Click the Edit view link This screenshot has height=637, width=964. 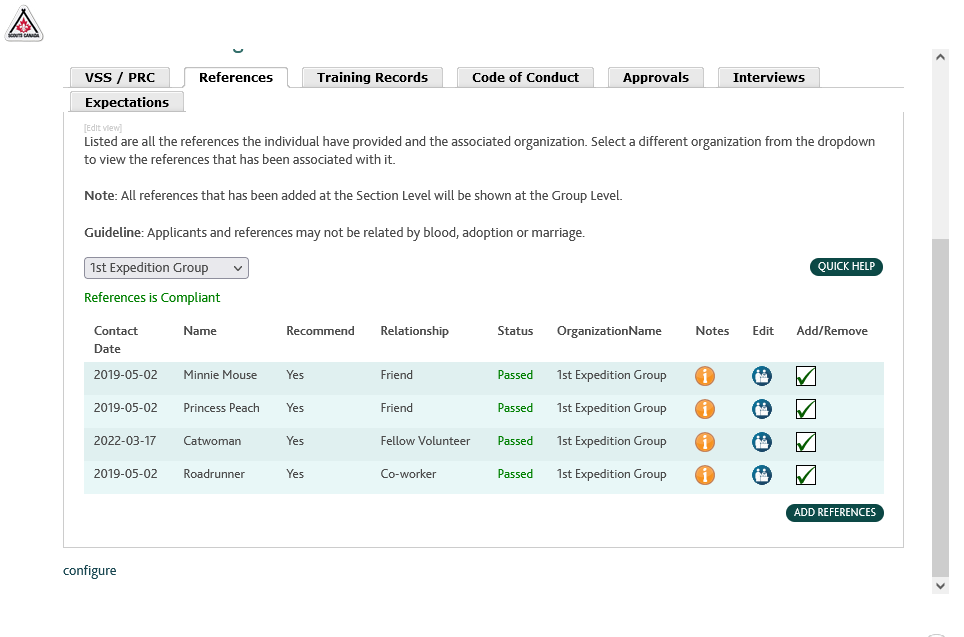click(103, 128)
